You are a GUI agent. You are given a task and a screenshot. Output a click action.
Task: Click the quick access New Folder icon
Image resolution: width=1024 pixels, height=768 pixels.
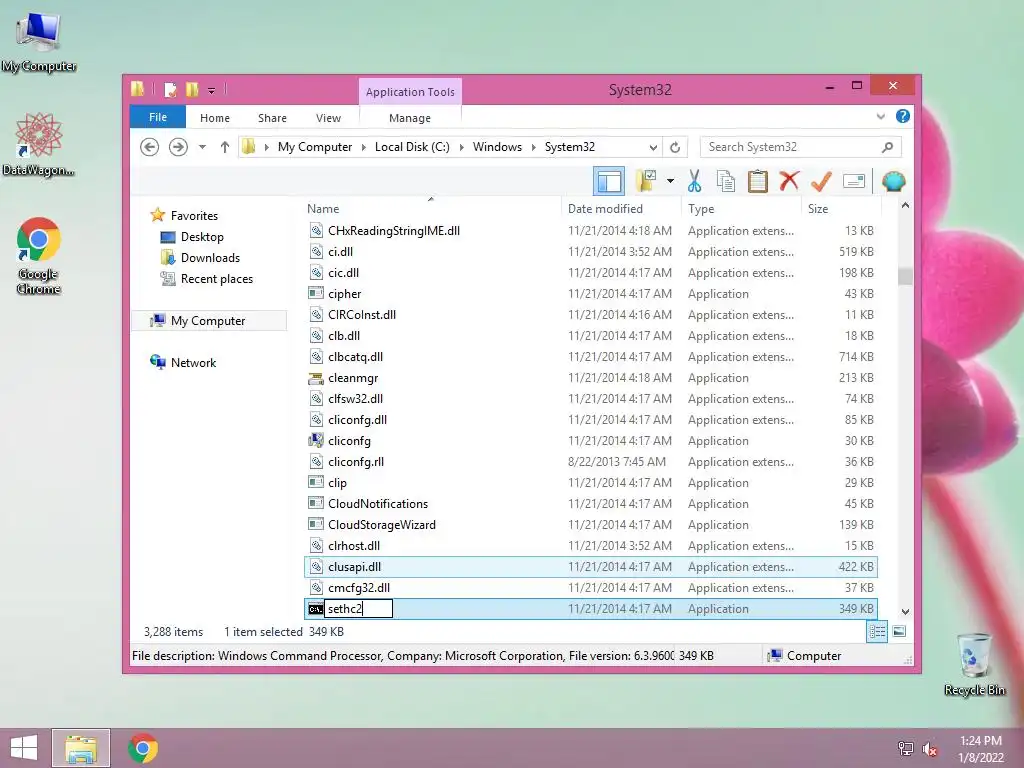(x=192, y=89)
